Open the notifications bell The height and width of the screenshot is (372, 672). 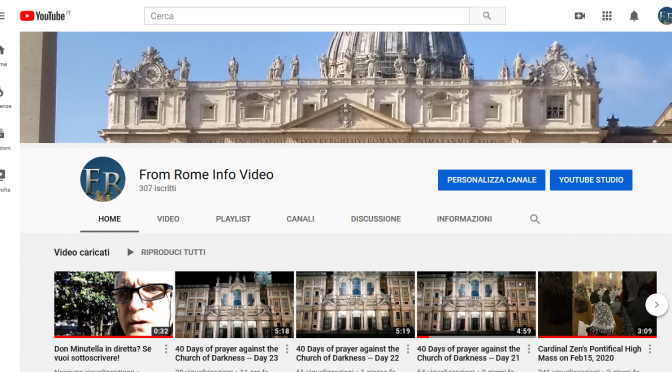coord(634,16)
